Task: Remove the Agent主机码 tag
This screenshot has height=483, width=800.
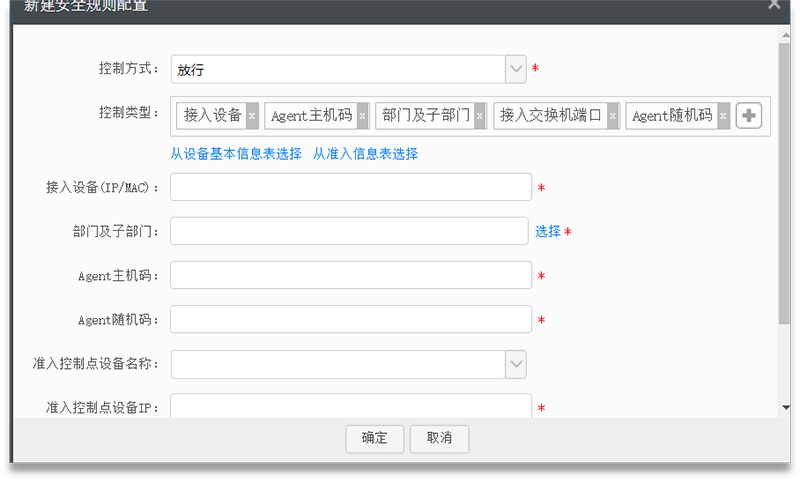Action: click(x=363, y=116)
